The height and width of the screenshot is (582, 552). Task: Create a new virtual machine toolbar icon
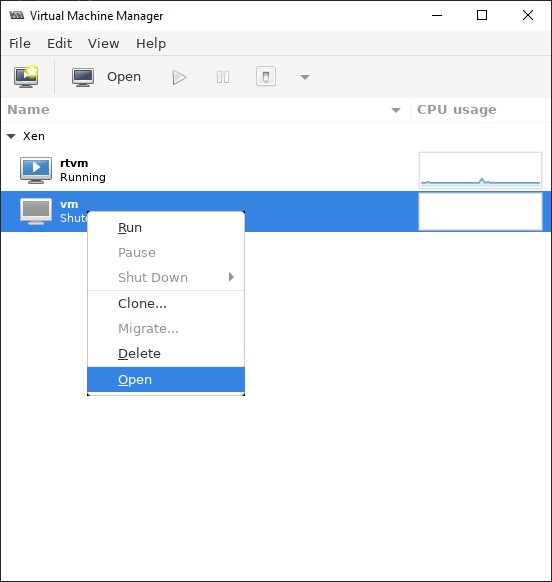[26, 77]
